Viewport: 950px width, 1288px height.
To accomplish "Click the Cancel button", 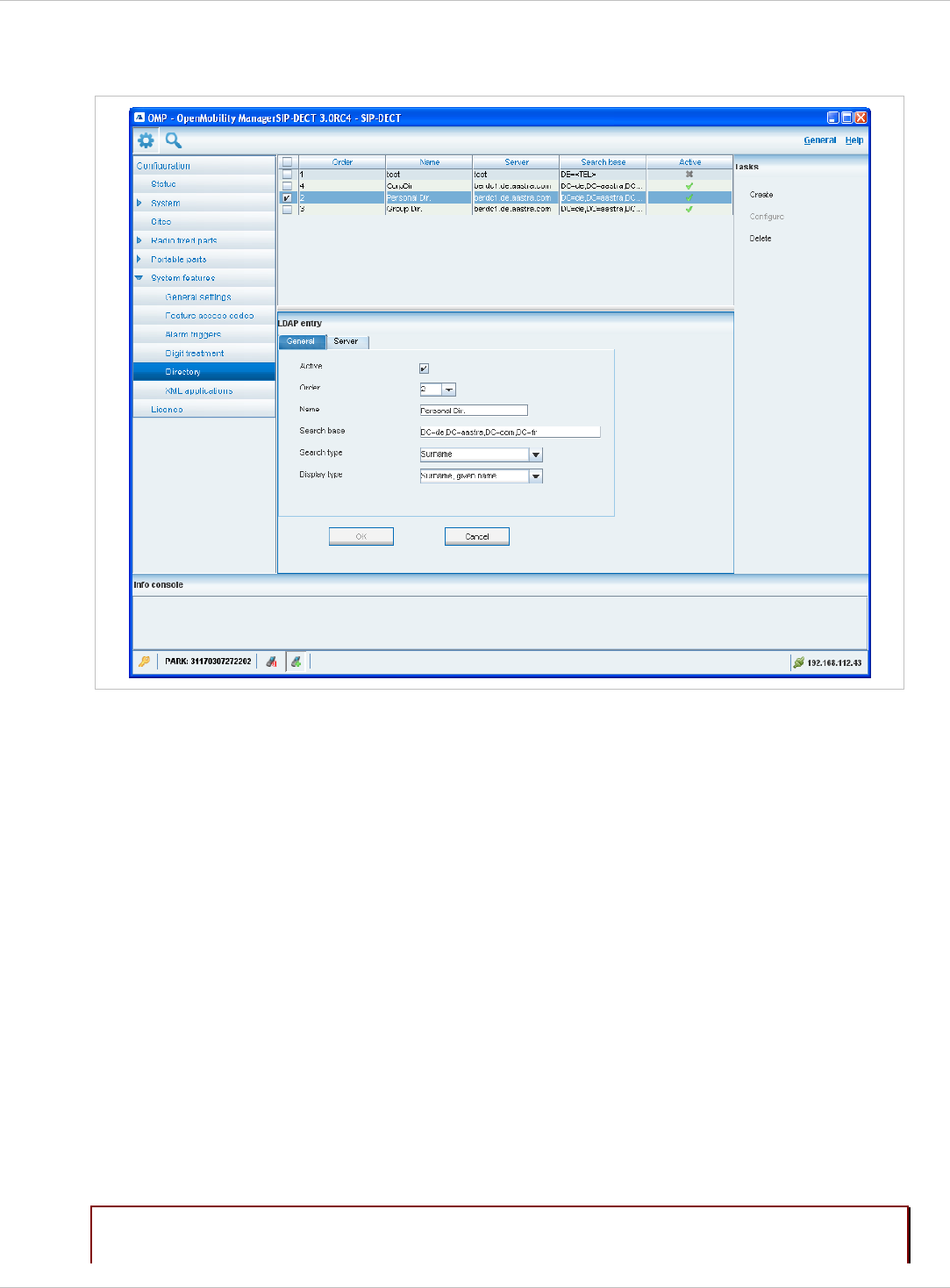I will point(477,536).
